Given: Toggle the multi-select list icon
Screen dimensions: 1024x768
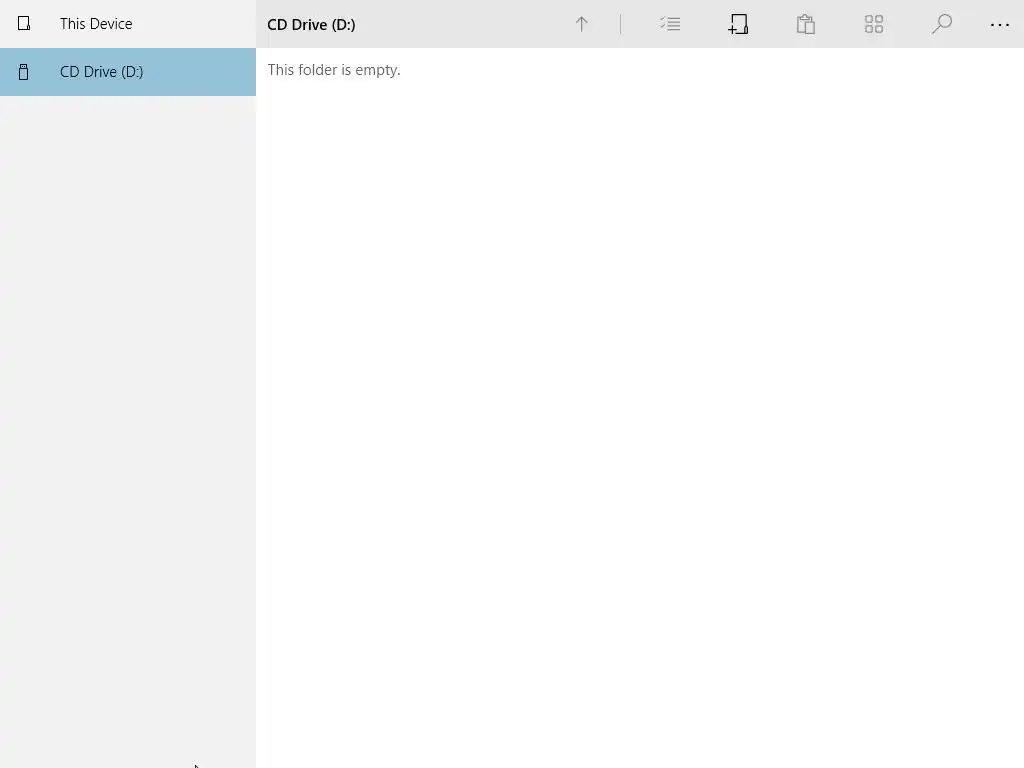Looking at the screenshot, I should pyautogui.click(x=670, y=24).
